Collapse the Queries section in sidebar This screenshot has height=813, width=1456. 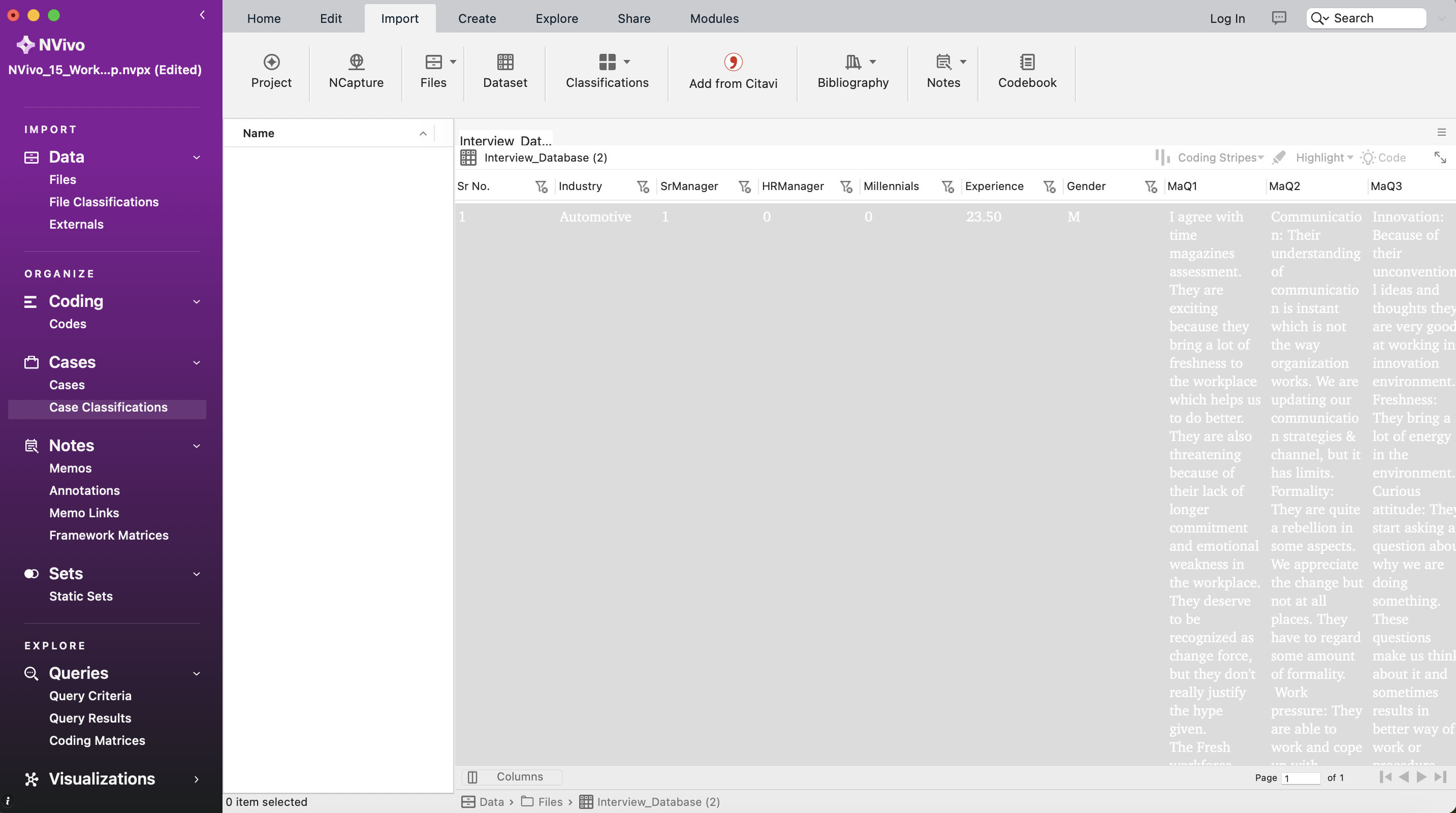pos(196,673)
